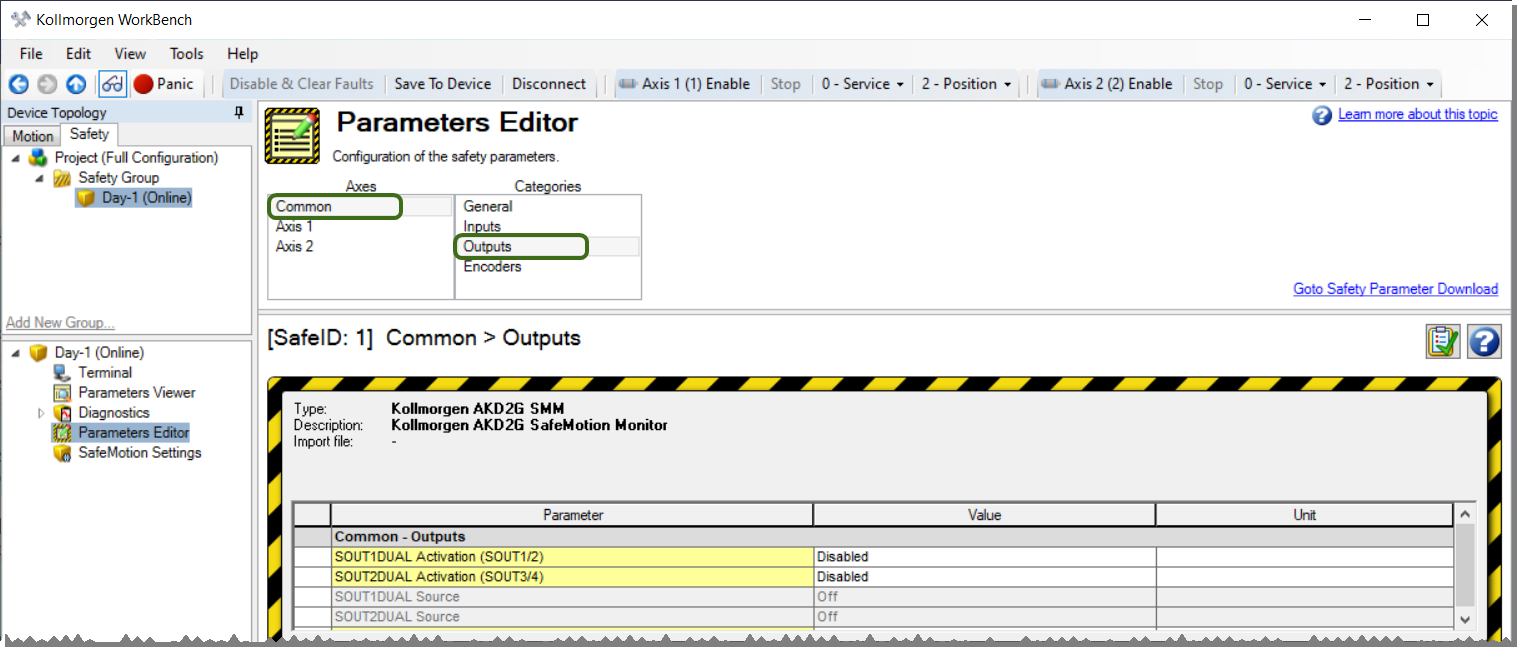Open Terminal in the device tree
1517x647 pixels.
click(x=105, y=373)
